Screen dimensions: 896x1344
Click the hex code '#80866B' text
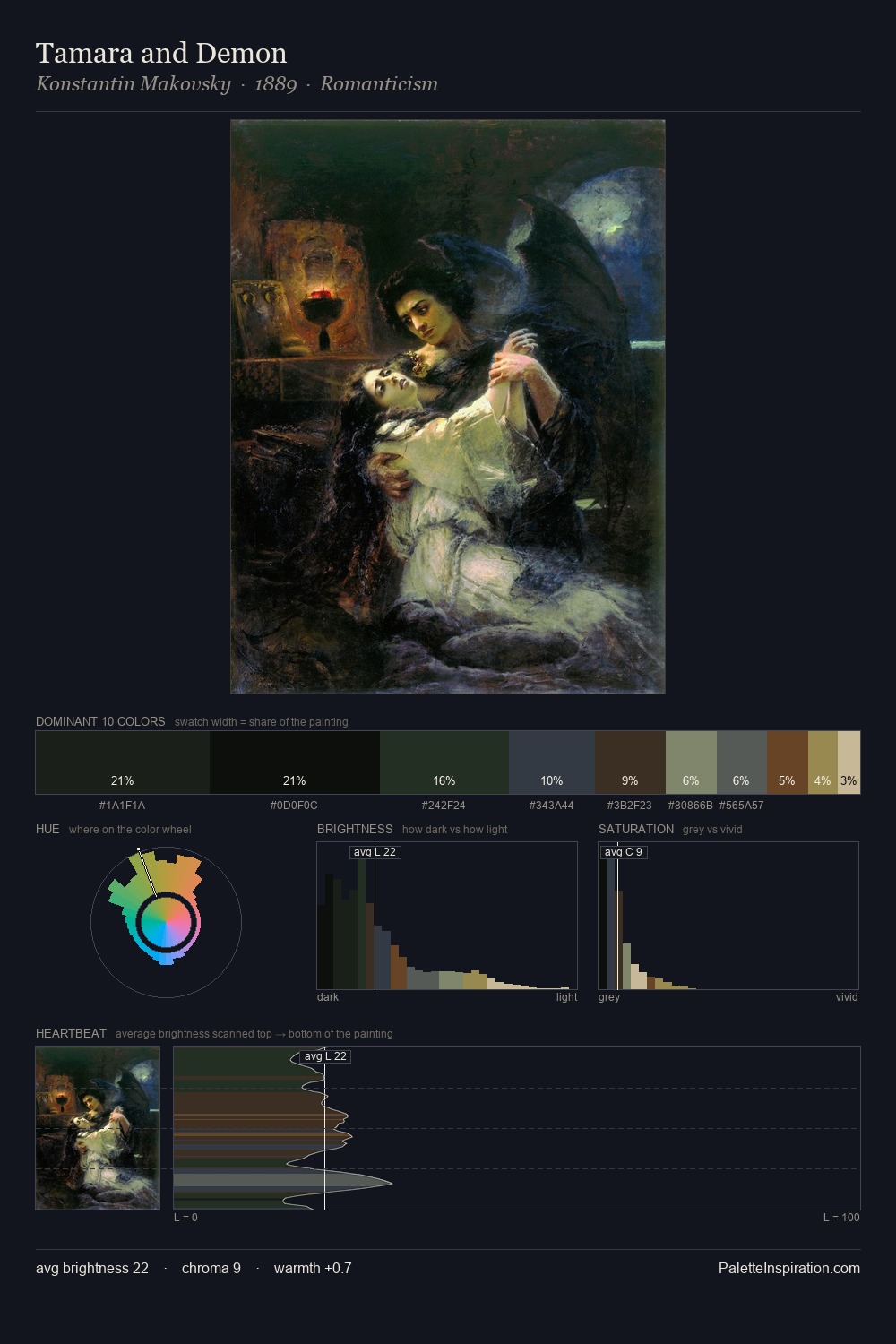(x=690, y=806)
